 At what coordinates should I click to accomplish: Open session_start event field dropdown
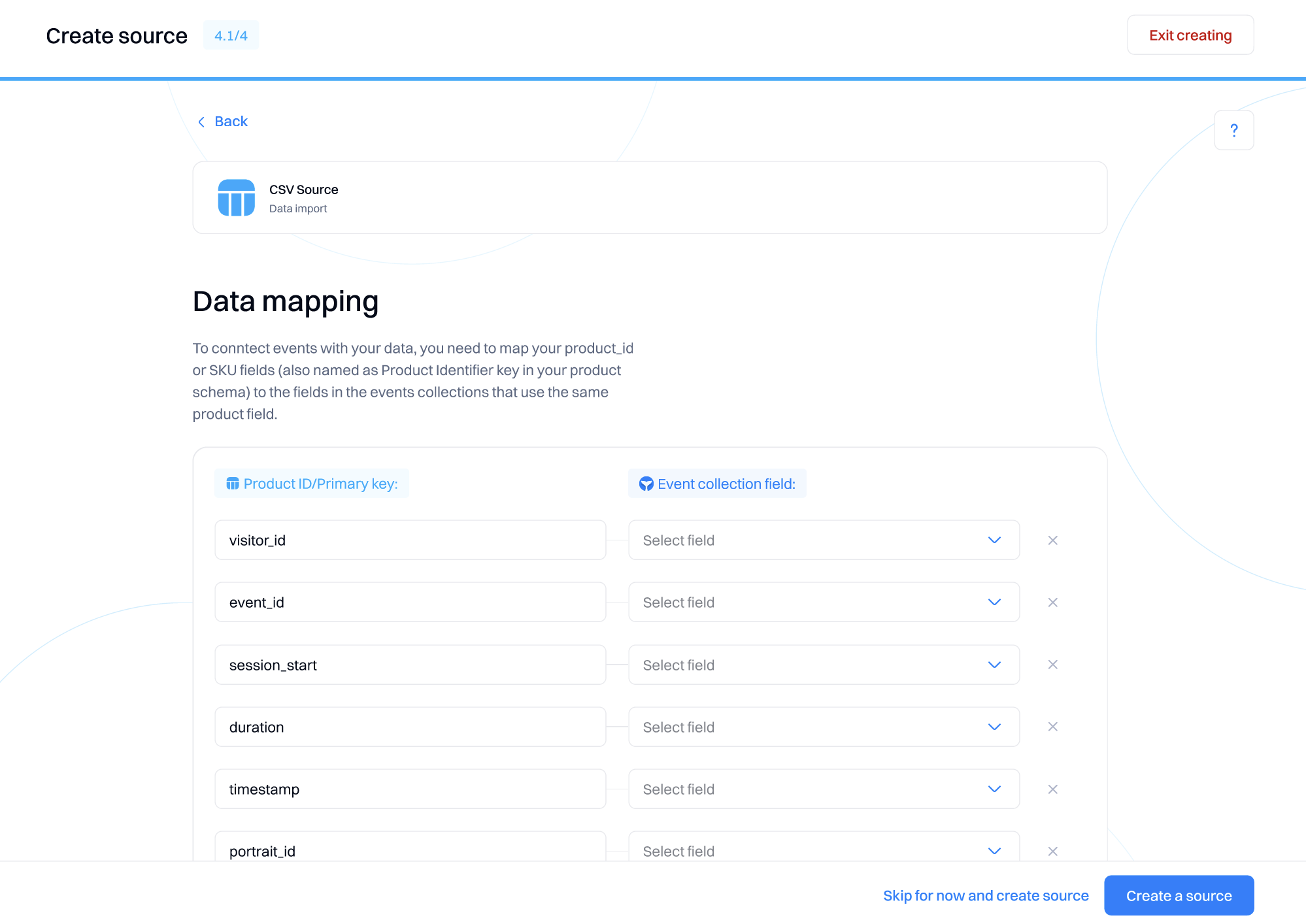click(823, 665)
